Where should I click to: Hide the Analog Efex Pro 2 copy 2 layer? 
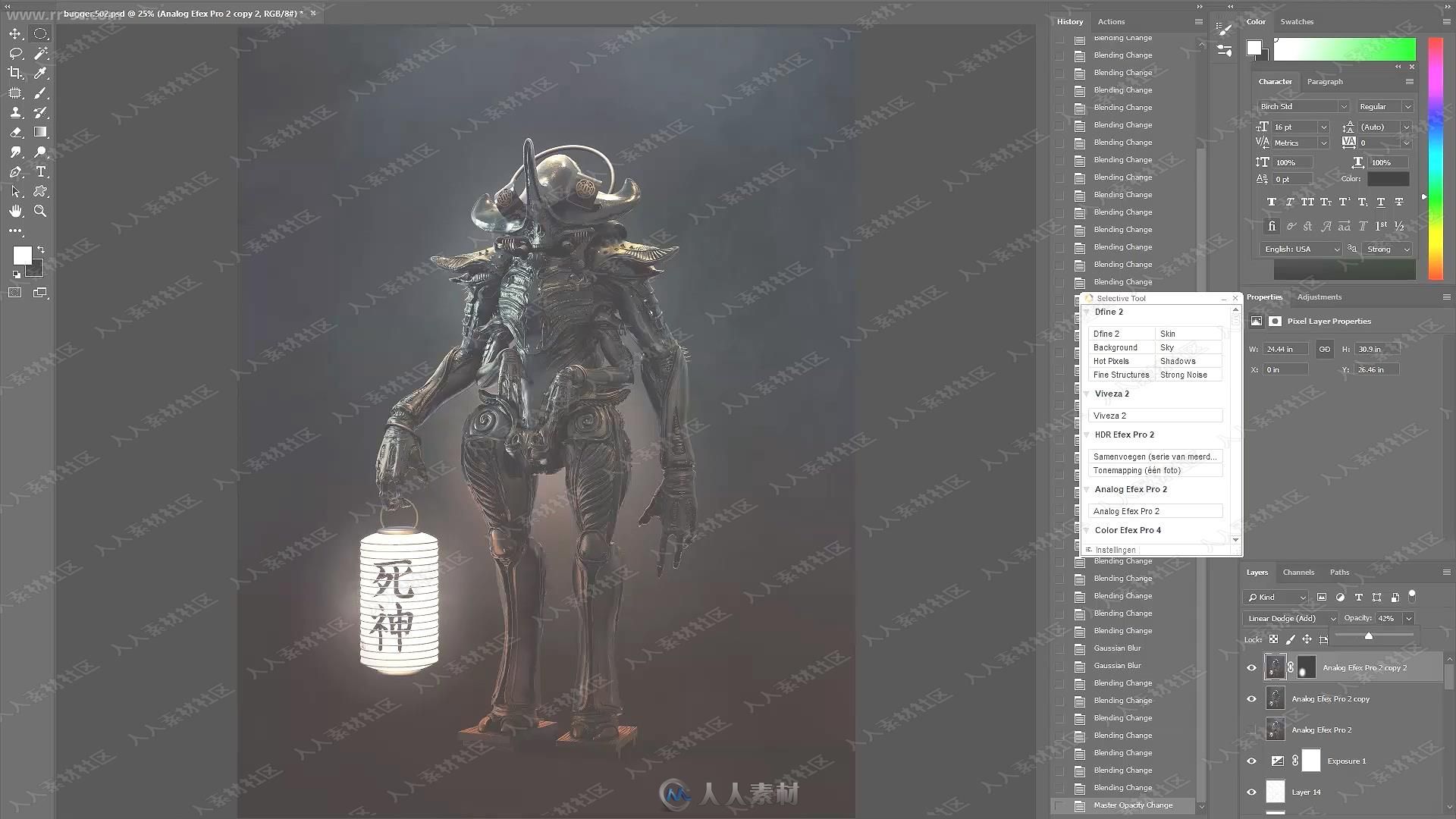pyautogui.click(x=1252, y=668)
